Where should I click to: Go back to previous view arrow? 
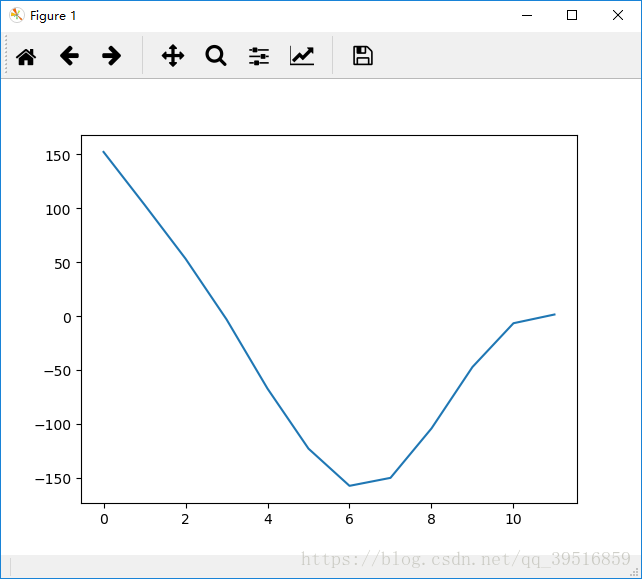pos(69,56)
